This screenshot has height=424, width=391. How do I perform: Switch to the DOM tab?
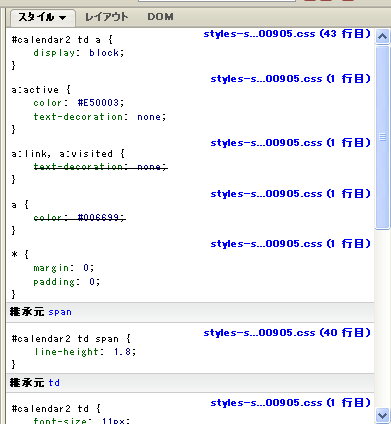click(x=160, y=17)
